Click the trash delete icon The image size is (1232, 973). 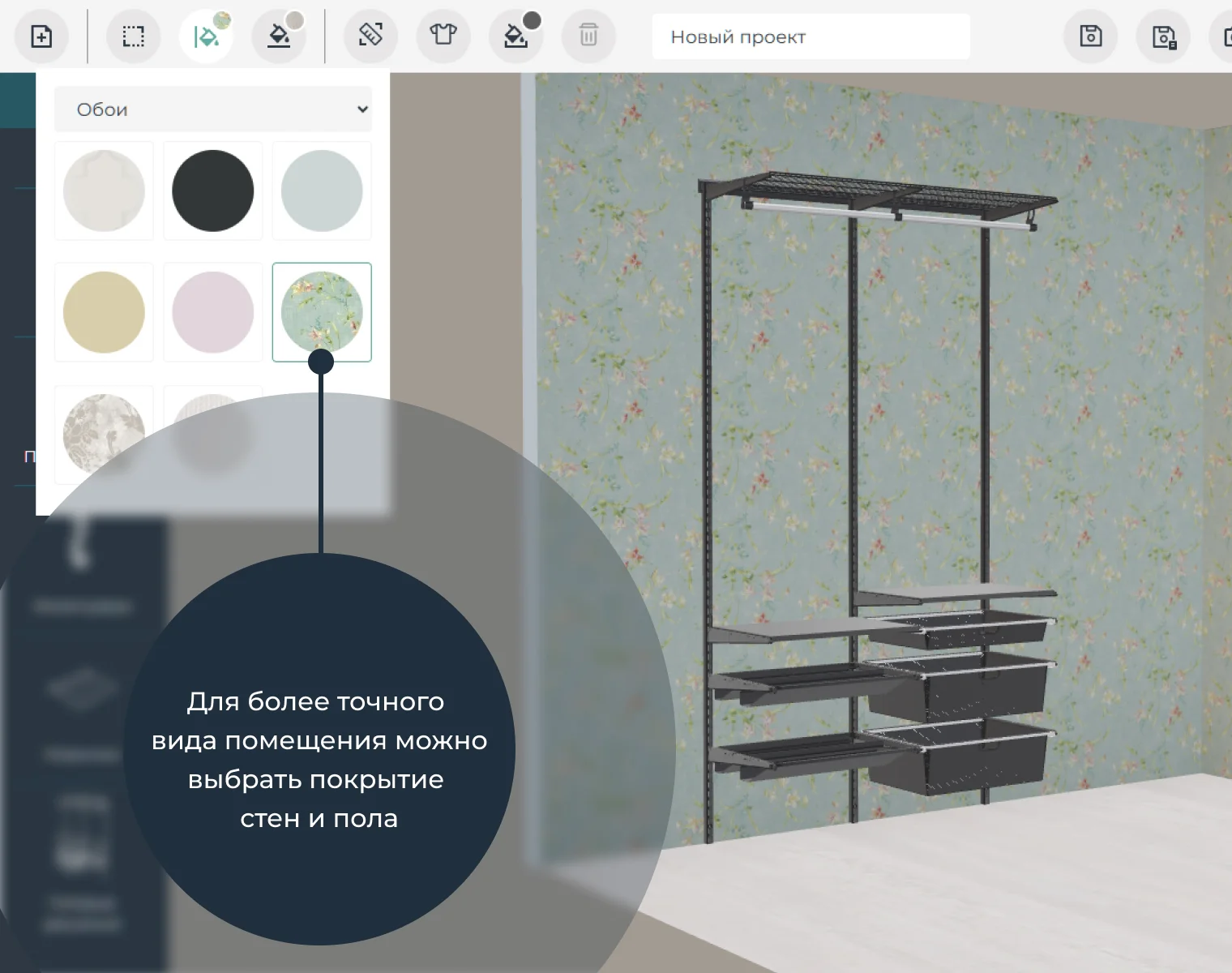[588, 36]
